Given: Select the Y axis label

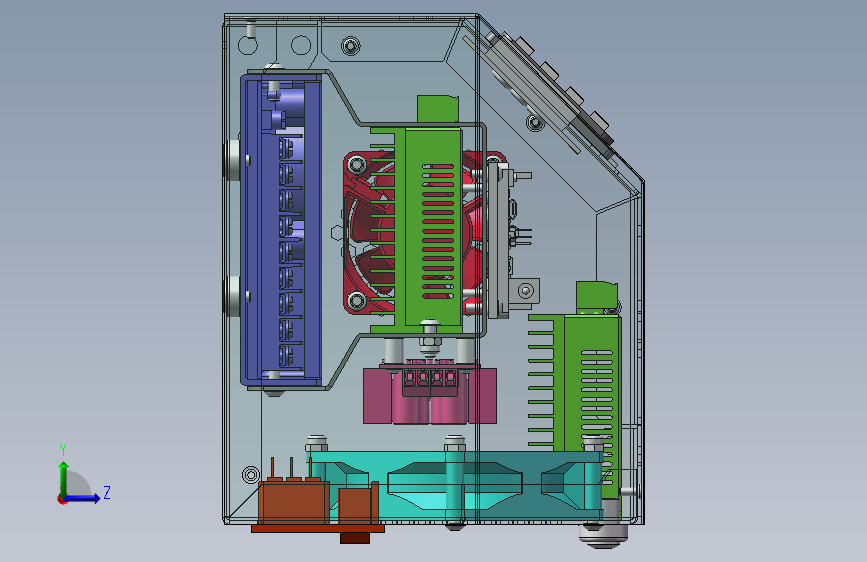Looking at the screenshot, I should [63, 449].
